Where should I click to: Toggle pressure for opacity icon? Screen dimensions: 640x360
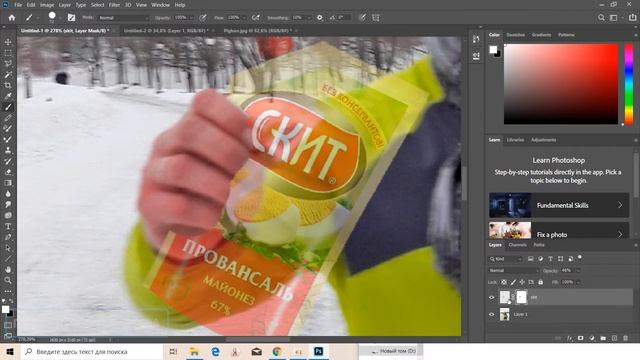pyautogui.click(x=203, y=18)
